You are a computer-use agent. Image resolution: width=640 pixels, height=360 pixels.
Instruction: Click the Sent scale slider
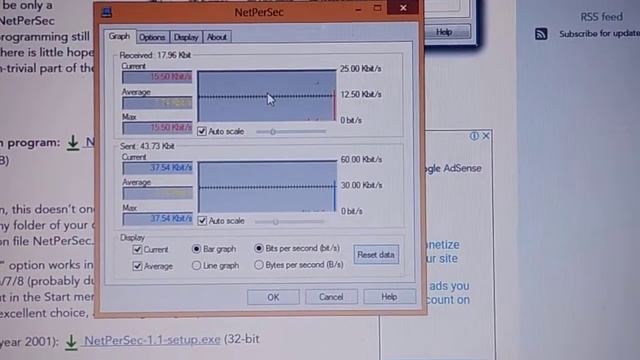[289, 222]
